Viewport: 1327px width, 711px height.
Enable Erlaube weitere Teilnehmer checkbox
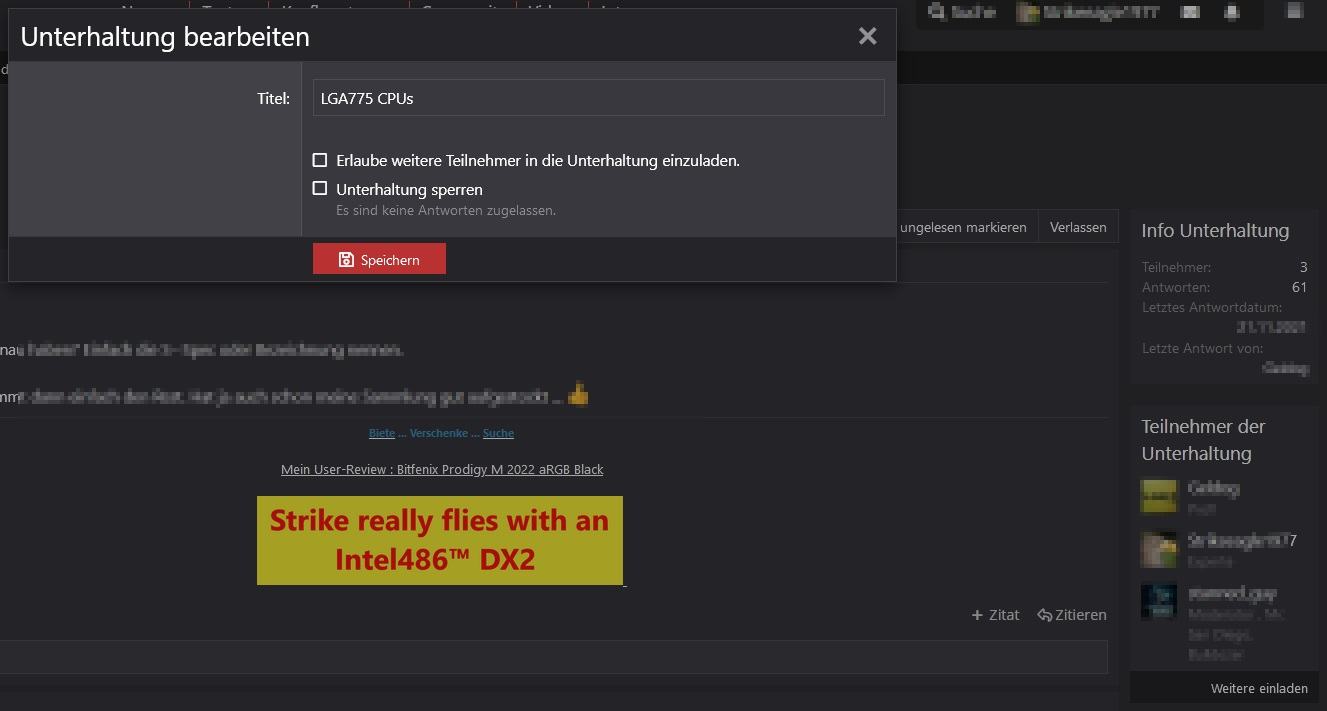click(x=320, y=160)
